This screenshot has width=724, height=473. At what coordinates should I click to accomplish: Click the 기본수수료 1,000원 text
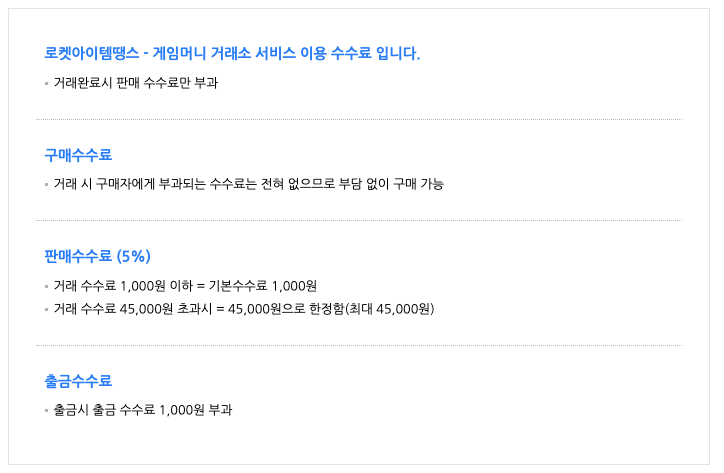[273, 285]
